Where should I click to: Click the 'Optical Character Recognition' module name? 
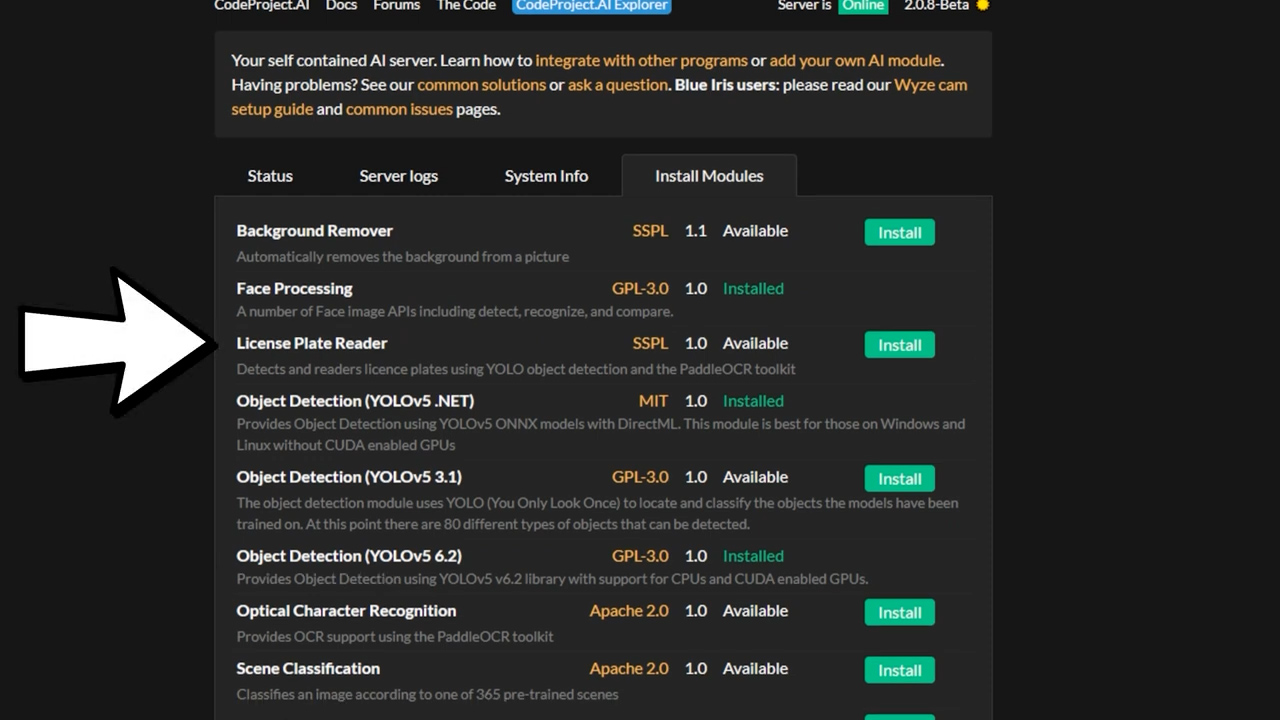tap(346, 611)
